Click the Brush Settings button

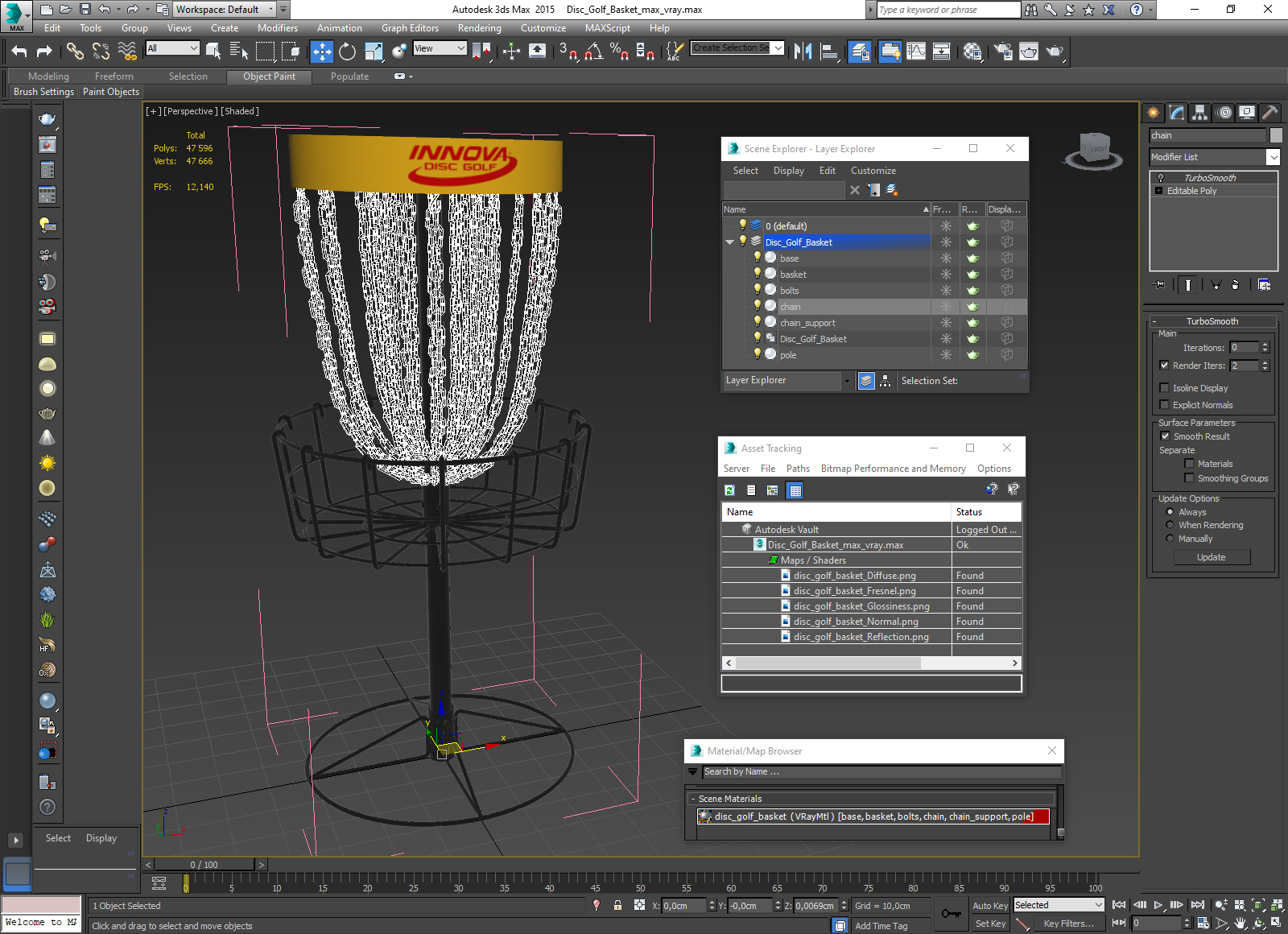pyautogui.click(x=43, y=92)
